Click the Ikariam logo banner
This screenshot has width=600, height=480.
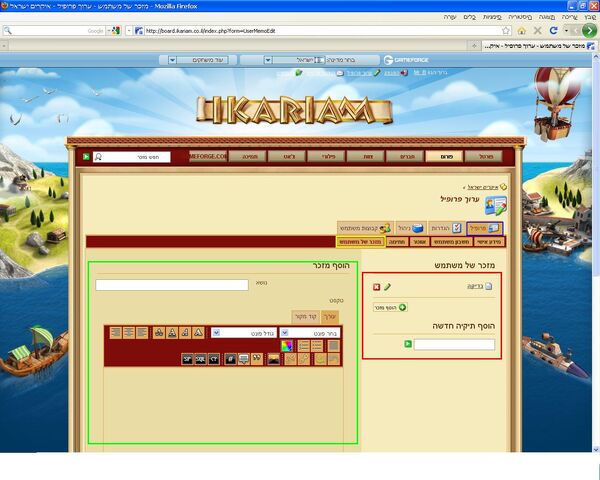[x=295, y=110]
